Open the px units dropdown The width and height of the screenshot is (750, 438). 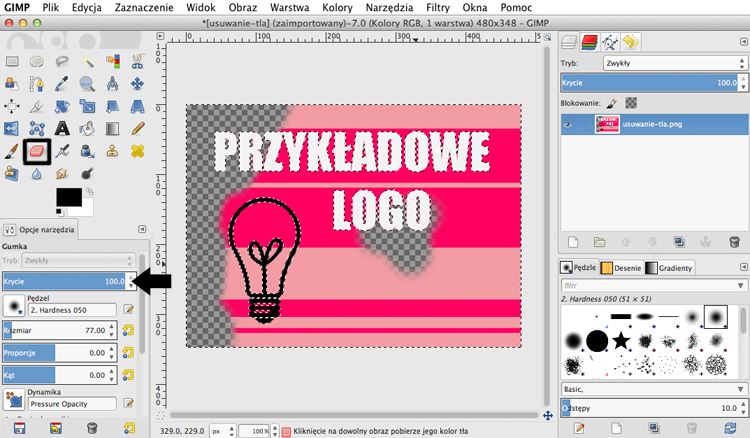click(x=223, y=431)
